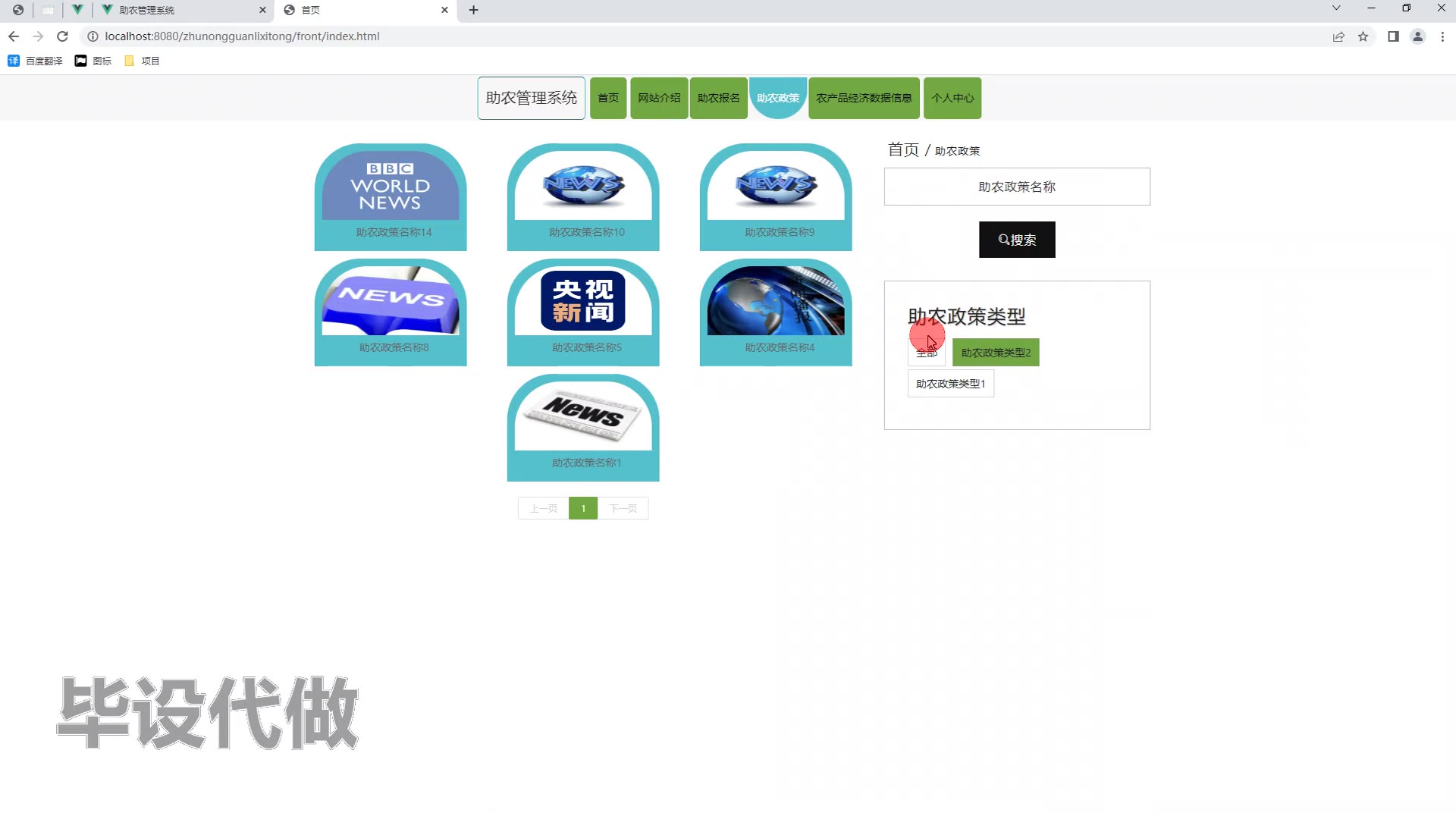Image resolution: width=1456 pixels, height=813 pixels.
Task: Open the 助农政策名称8 keyboard news thumbnail
Action: [x=391, y=301]
